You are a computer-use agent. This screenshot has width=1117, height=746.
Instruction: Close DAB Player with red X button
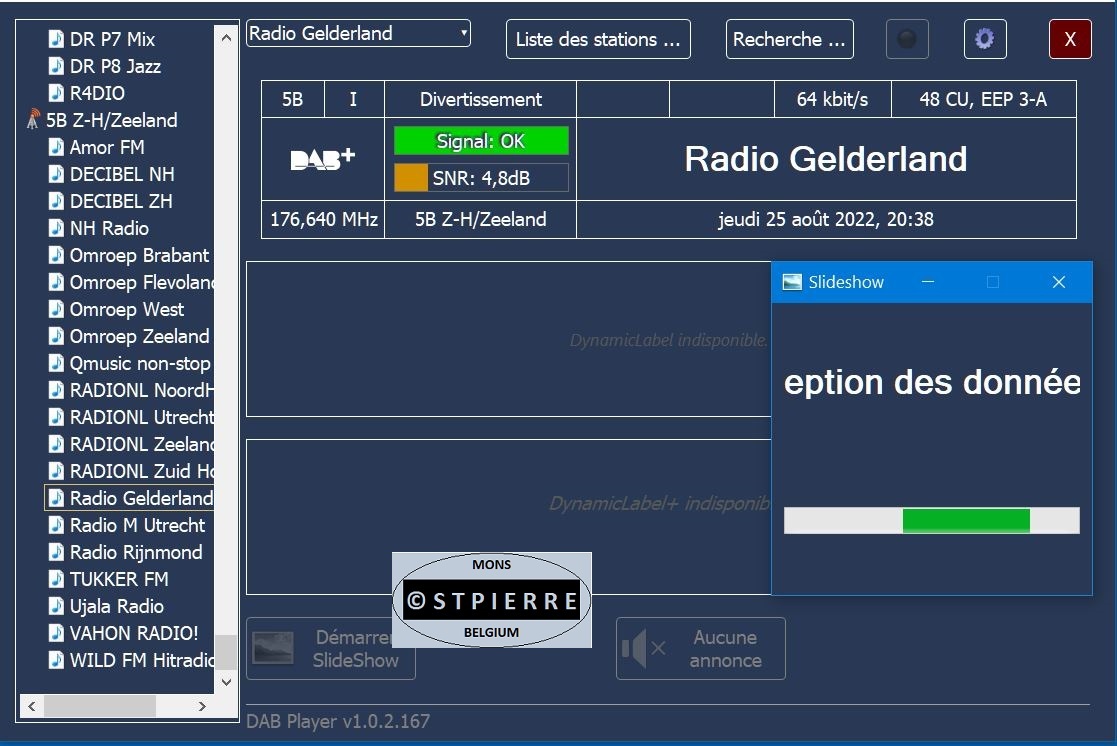(x=1070, y=38)
